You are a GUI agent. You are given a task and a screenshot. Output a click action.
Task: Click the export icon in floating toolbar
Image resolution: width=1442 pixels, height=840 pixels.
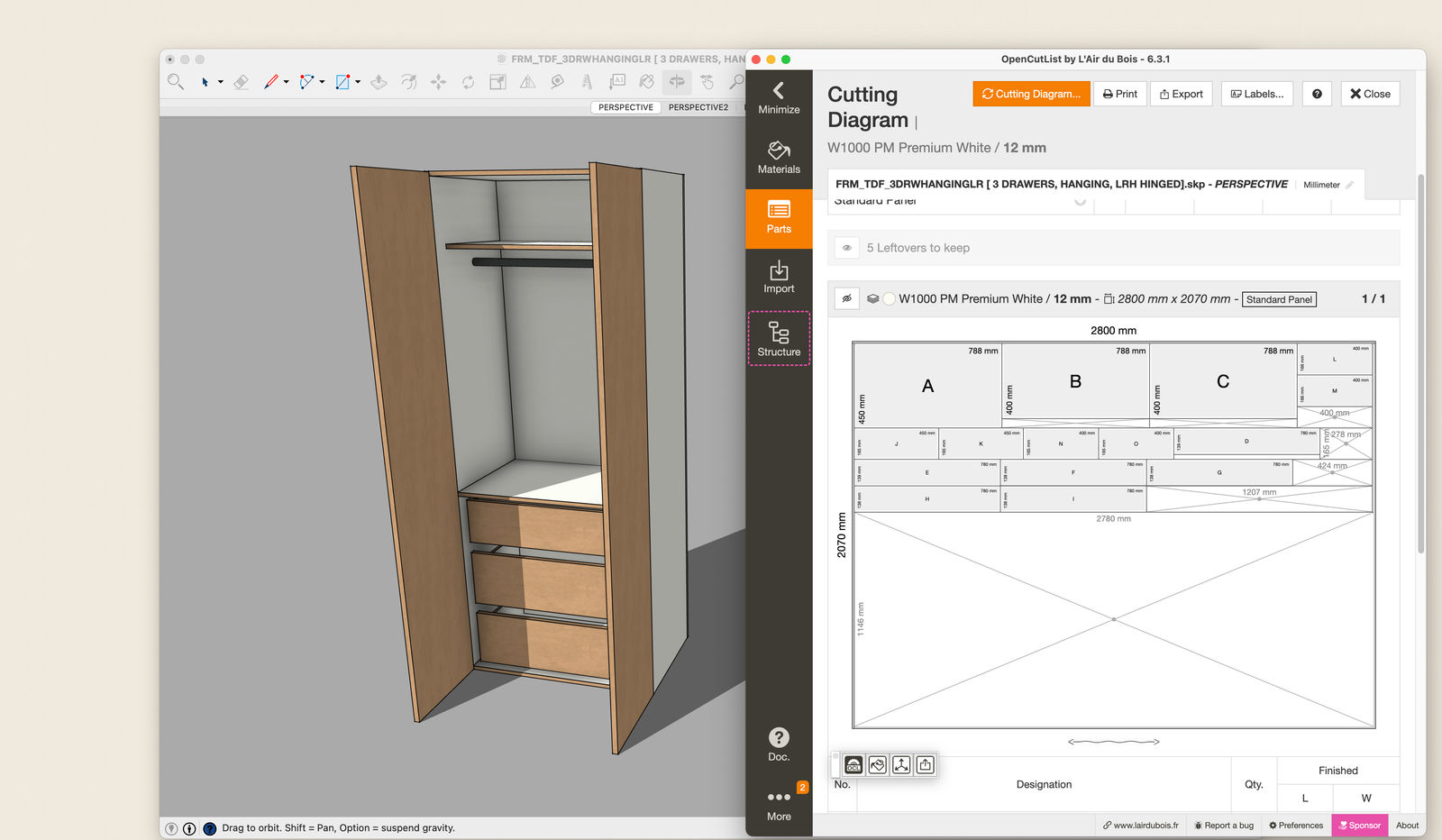click(x=926, y=765)
